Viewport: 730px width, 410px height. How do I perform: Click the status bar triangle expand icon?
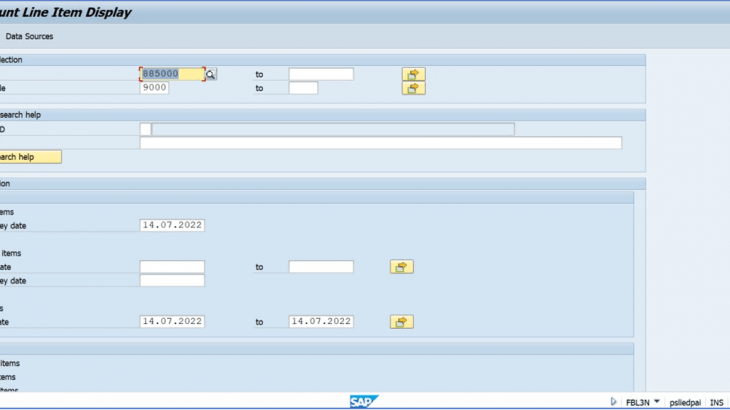pyautogui.click(x=612, y=401)
